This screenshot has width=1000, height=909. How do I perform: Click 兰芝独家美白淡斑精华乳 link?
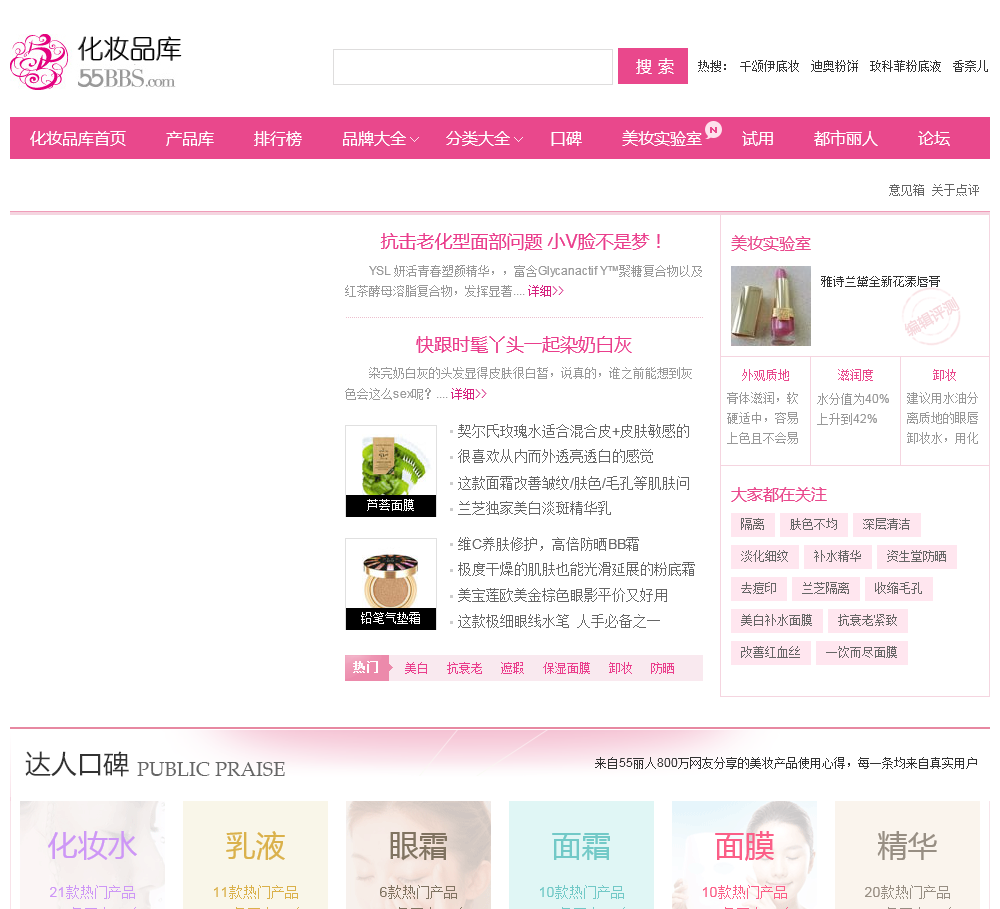point(534,508)
